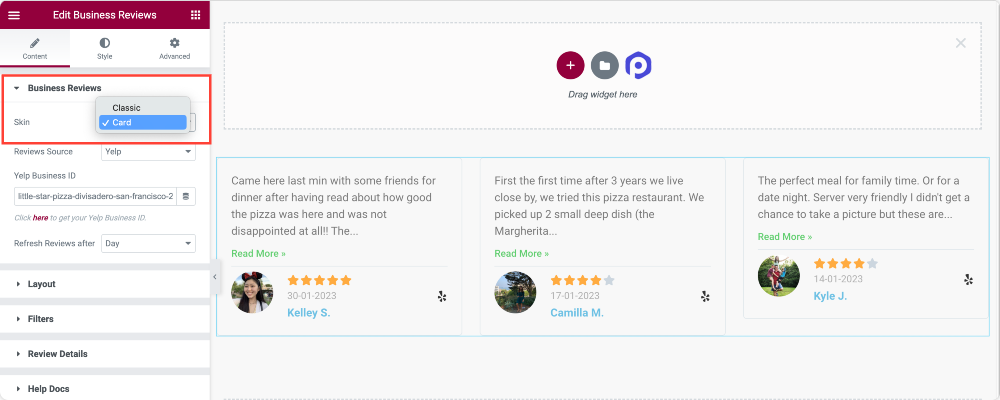The width and height of the screenshot is (1000, 400).
Task: Open the Refresh Reviews after dropdown
Action: [x=148, y=244]
